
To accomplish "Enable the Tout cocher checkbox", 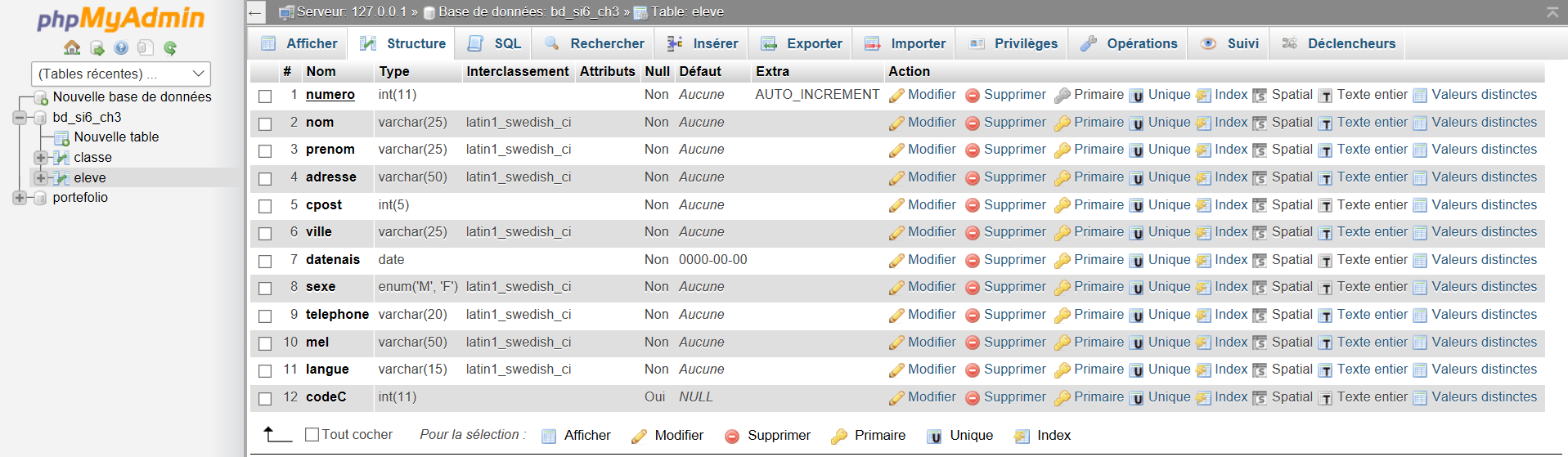I will [x=312, y=435].
